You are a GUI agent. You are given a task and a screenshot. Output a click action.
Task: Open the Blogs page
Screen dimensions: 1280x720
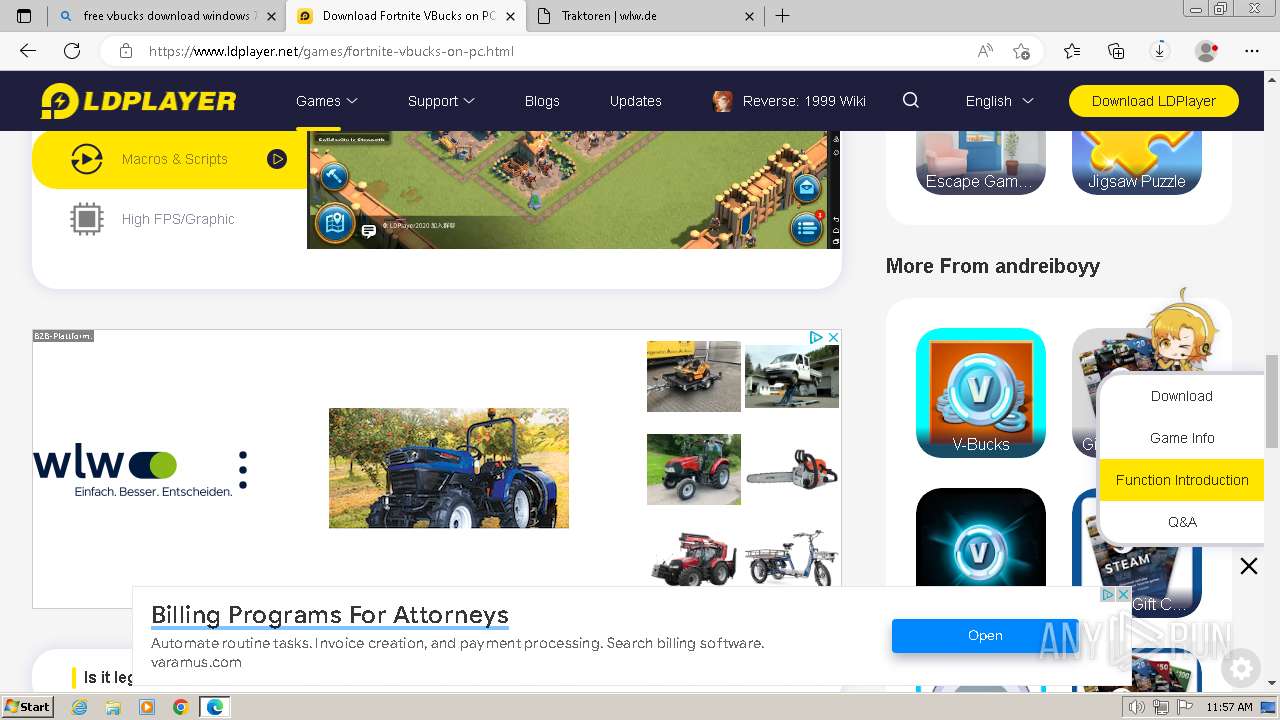click(x=542, y=101)
